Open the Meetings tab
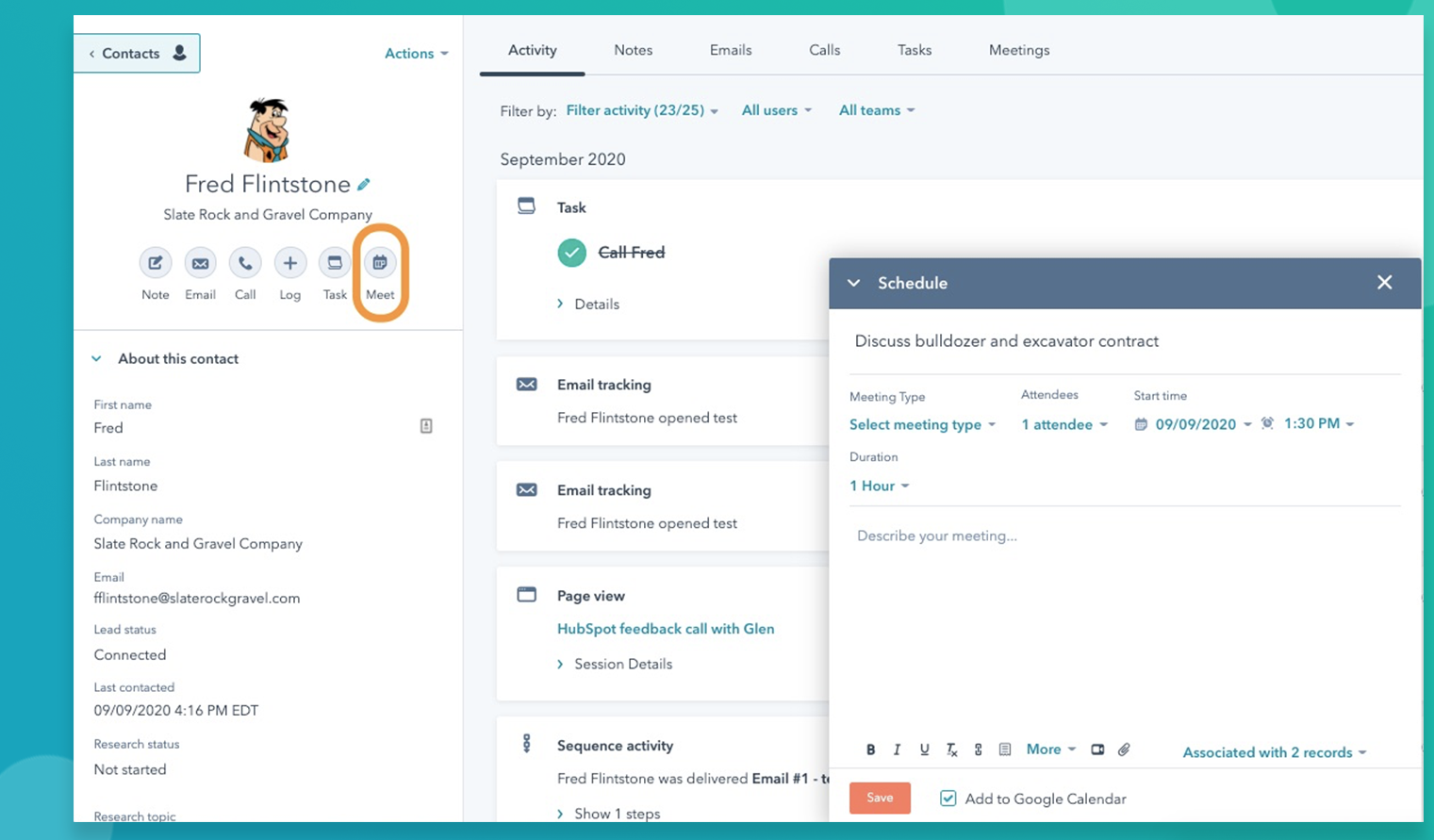This screenshot has height=840, width=1434. click(x=1019, y=50)
